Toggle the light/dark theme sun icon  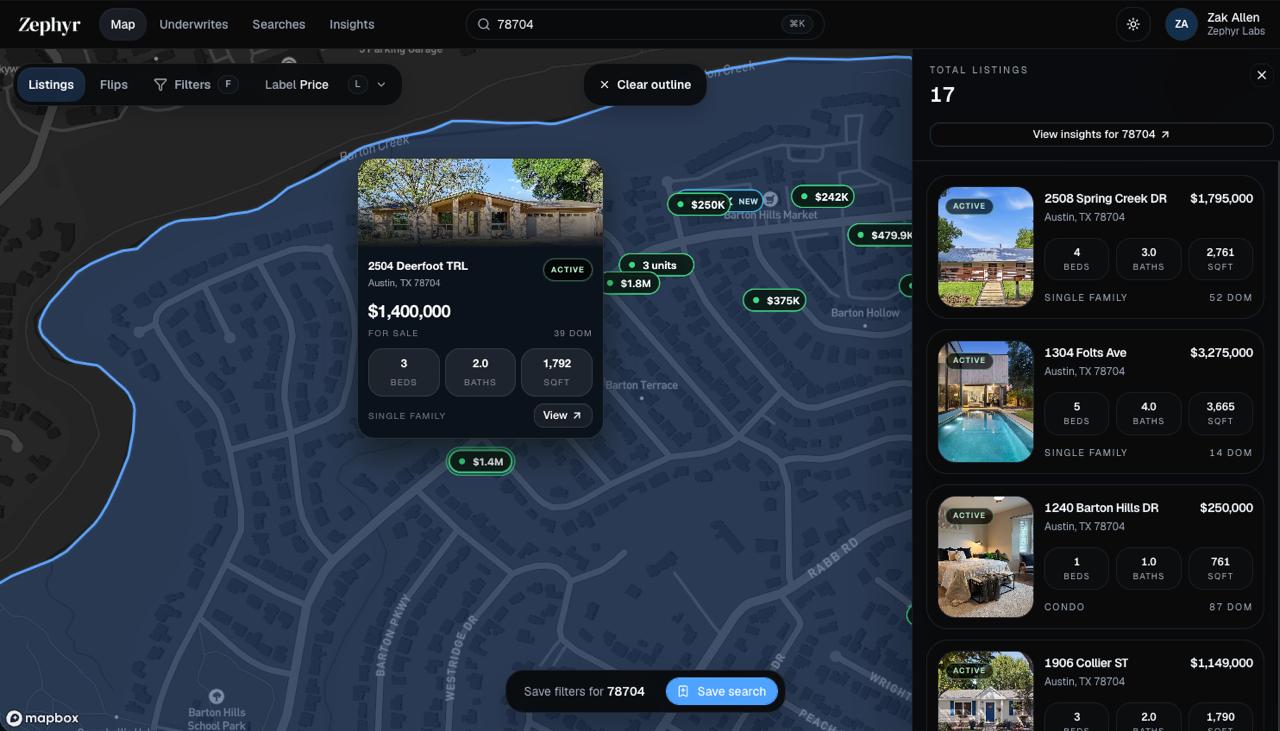tap(1133, 24)
